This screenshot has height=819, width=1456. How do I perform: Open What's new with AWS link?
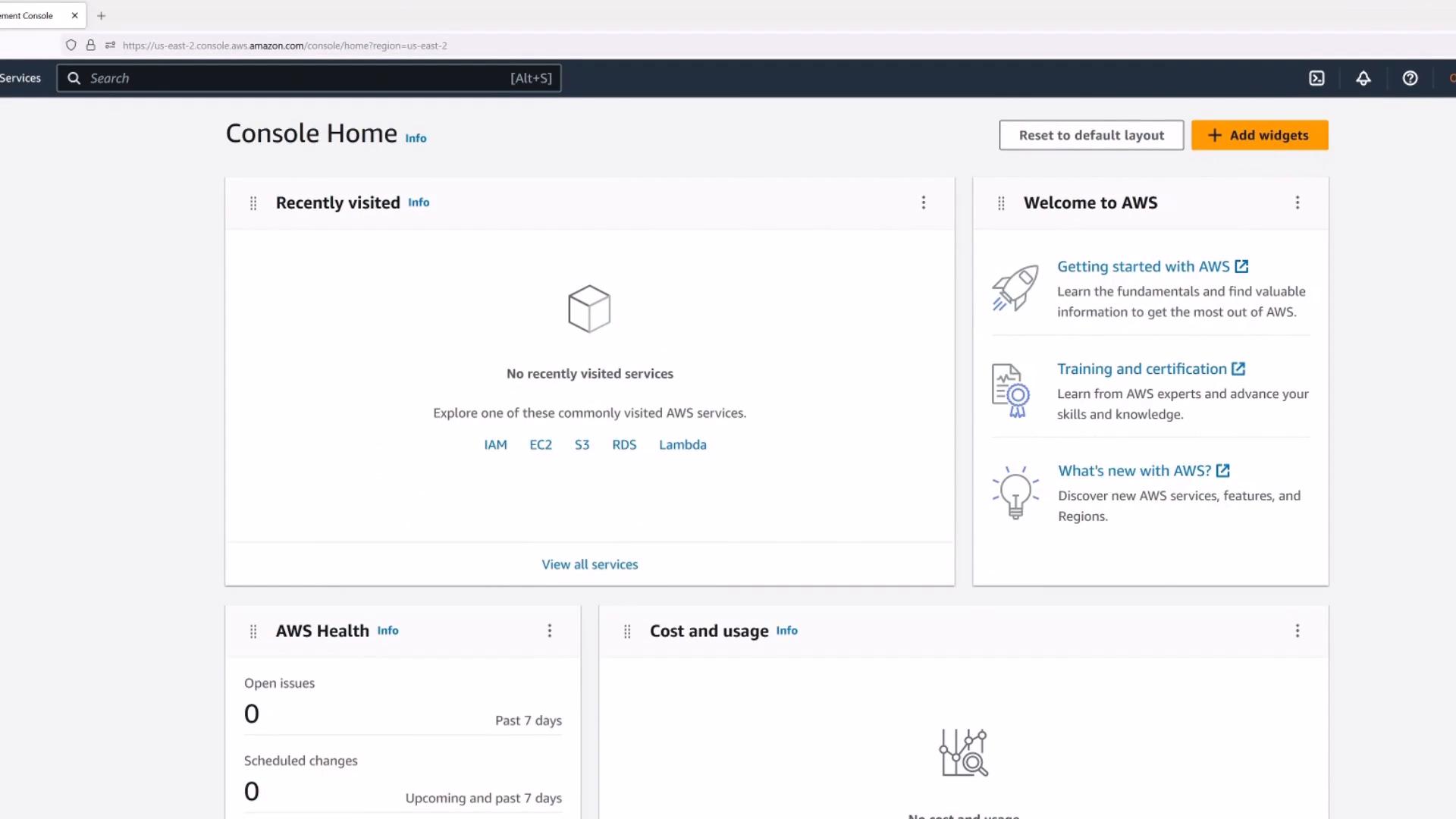point(1144,470)
